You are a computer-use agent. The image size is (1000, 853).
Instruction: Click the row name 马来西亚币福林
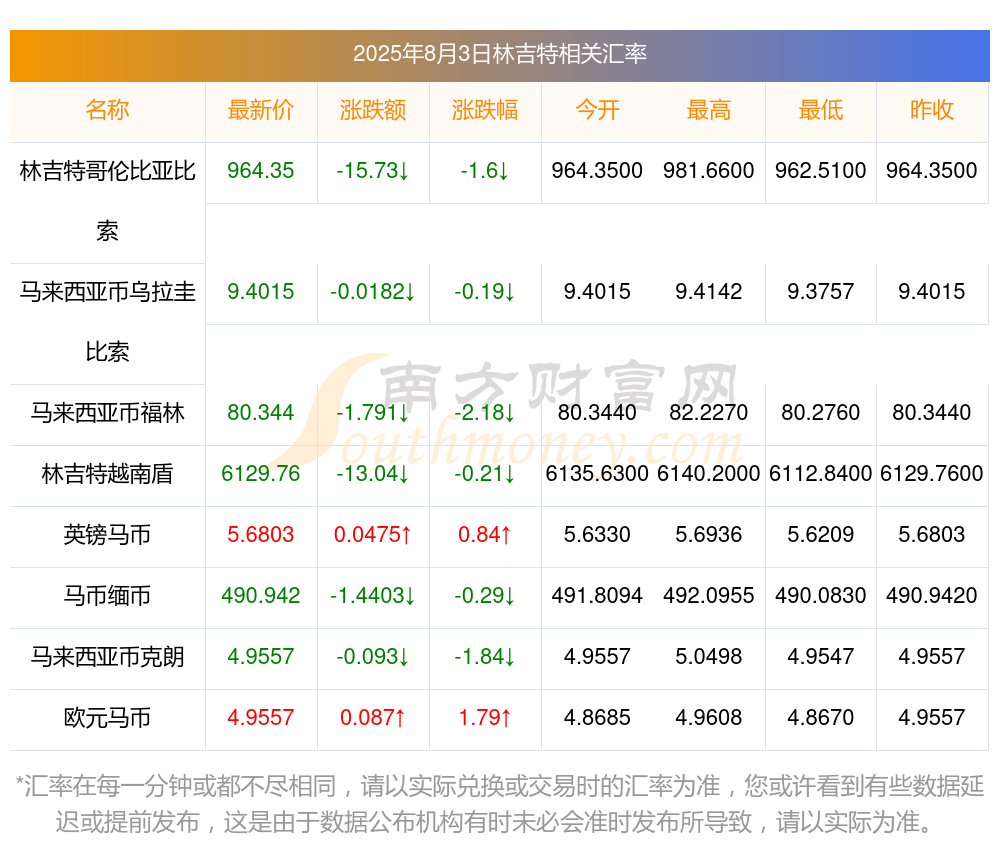click(107, 413)
